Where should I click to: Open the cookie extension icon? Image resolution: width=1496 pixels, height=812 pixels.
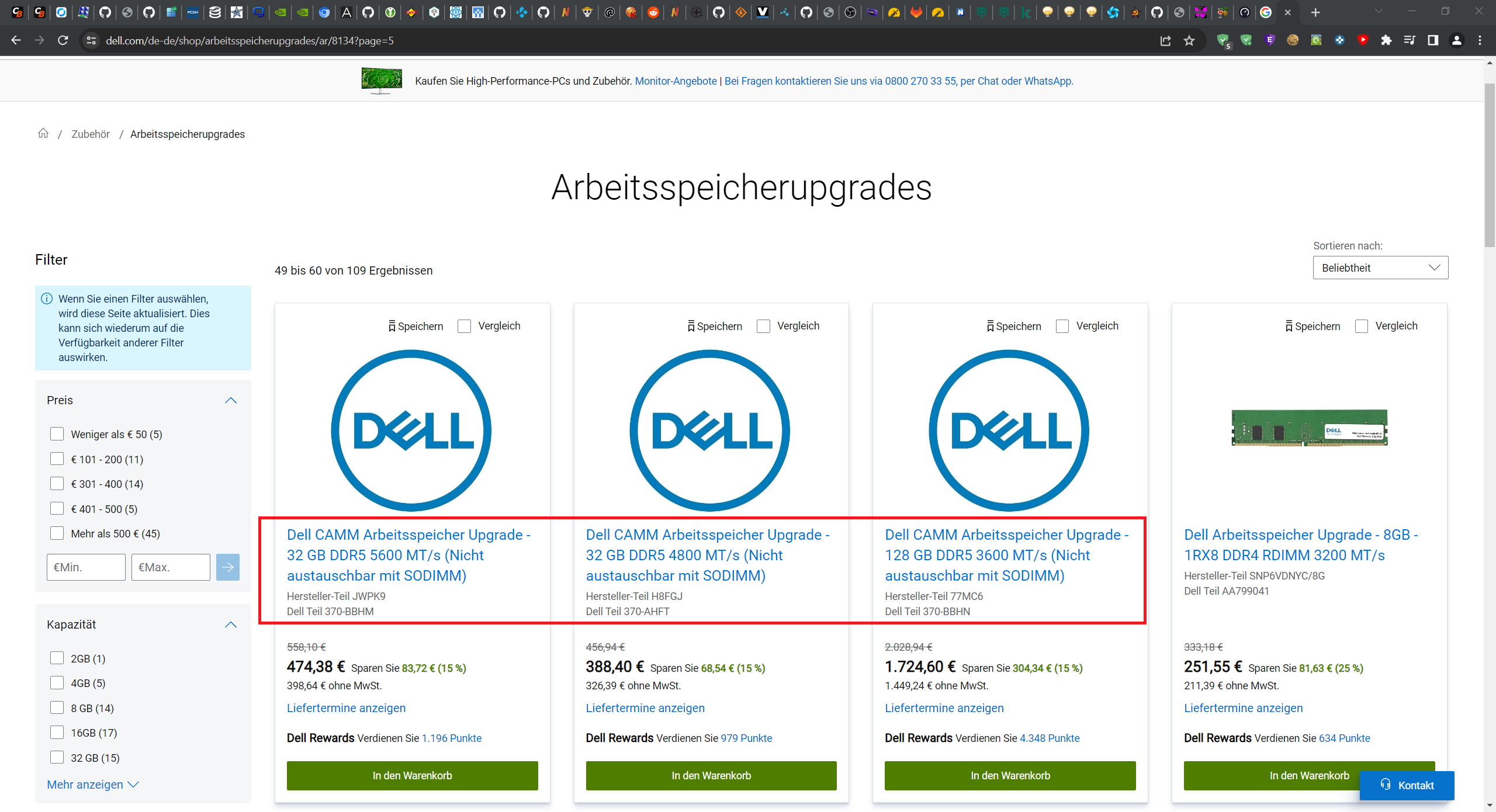(x=1293, y=40)
